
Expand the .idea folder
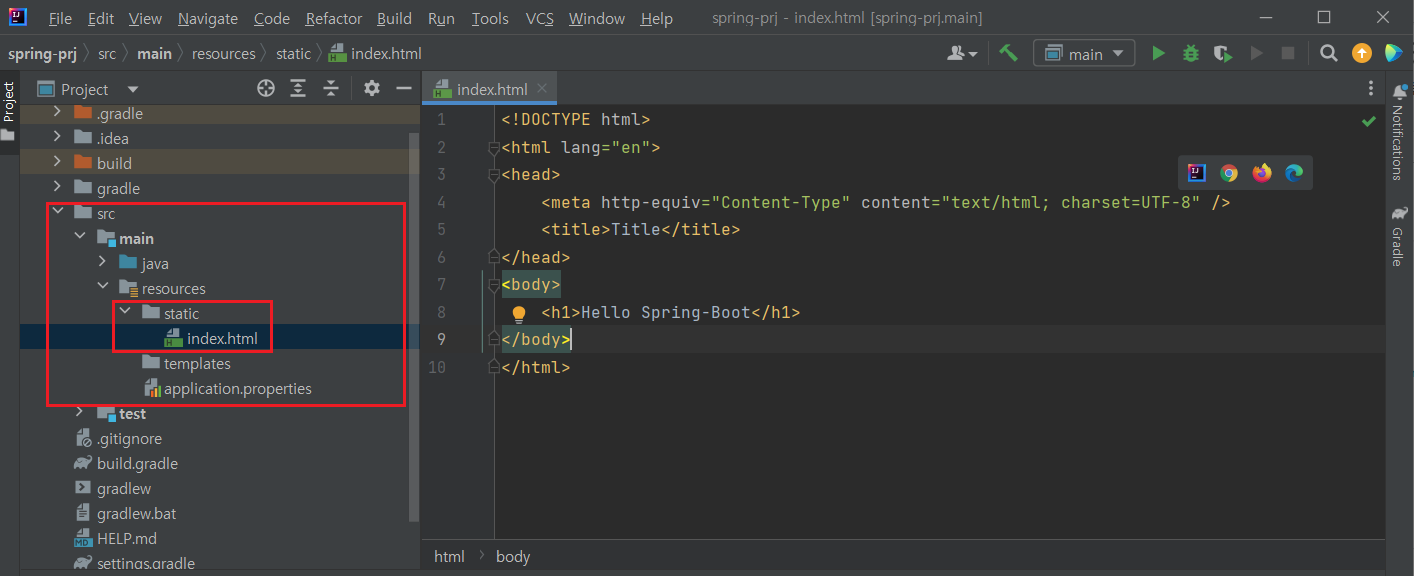pyautogui.click(x=56, y=138)
